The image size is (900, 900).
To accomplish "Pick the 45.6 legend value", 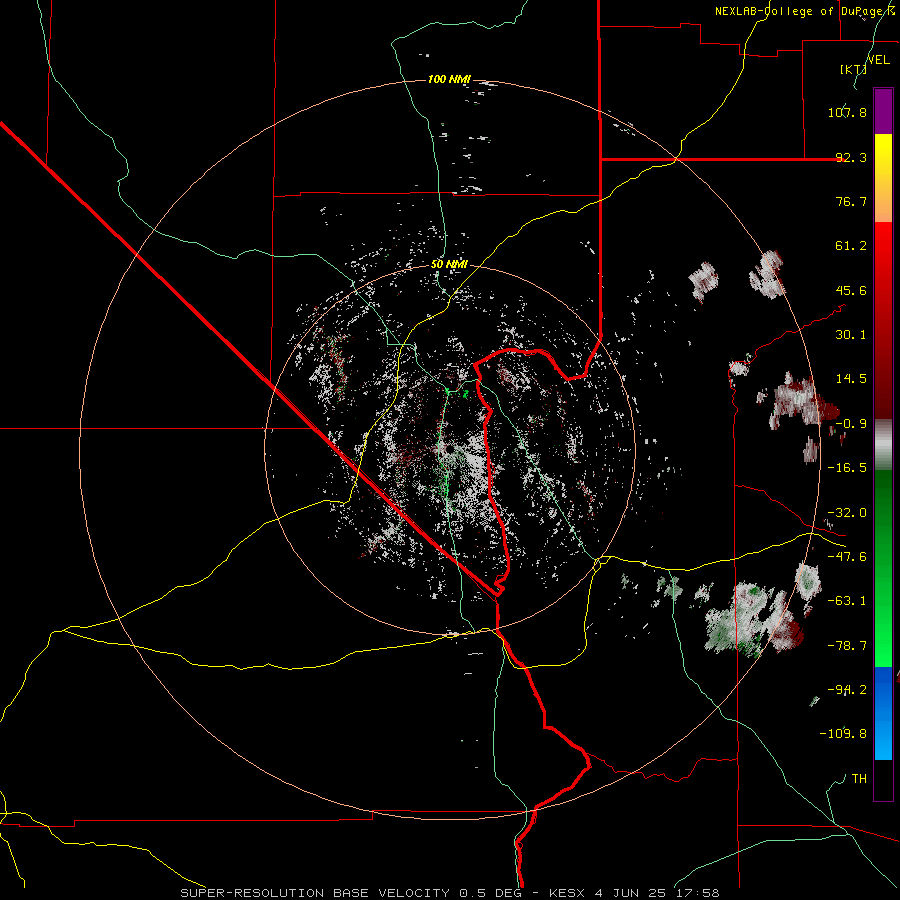I will click(851, 290).
